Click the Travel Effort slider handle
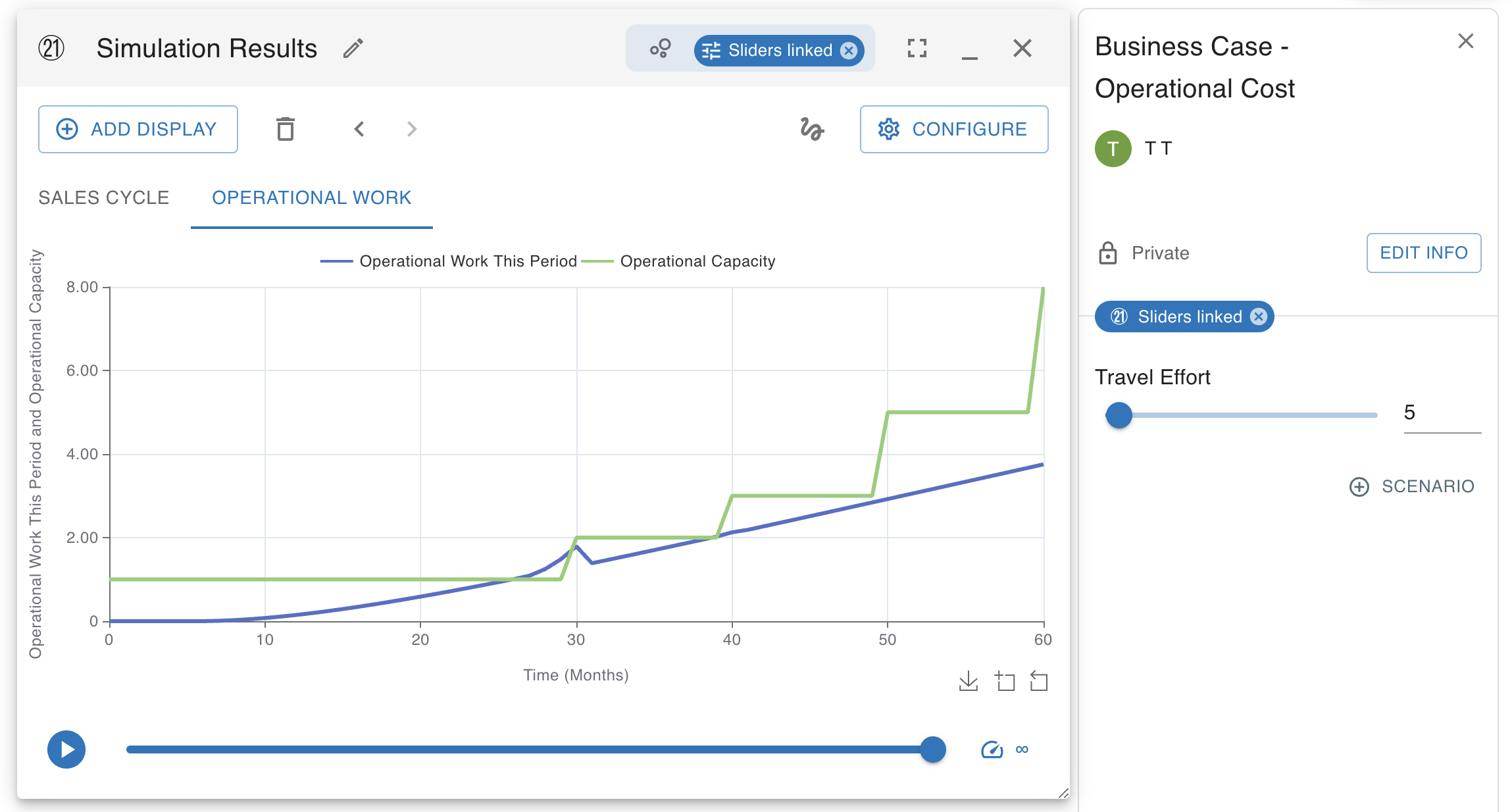The image size is (1512, 812). tap(1119, 415)
